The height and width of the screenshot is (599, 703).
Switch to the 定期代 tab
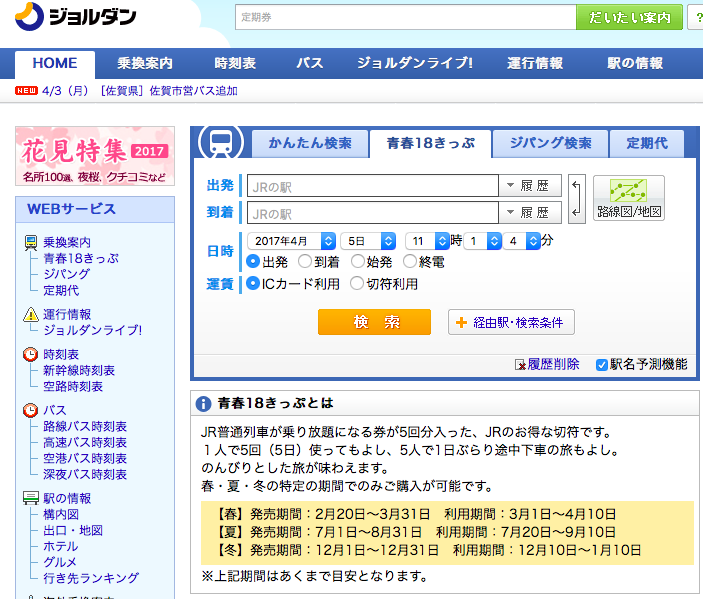click(x=647, y=143)
